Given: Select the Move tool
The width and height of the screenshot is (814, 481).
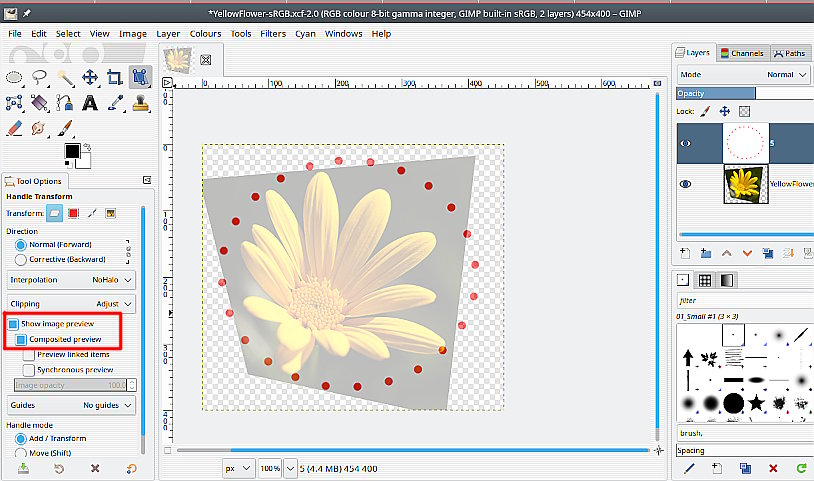Looking at the screenshot, I should (x=90, y=77).
